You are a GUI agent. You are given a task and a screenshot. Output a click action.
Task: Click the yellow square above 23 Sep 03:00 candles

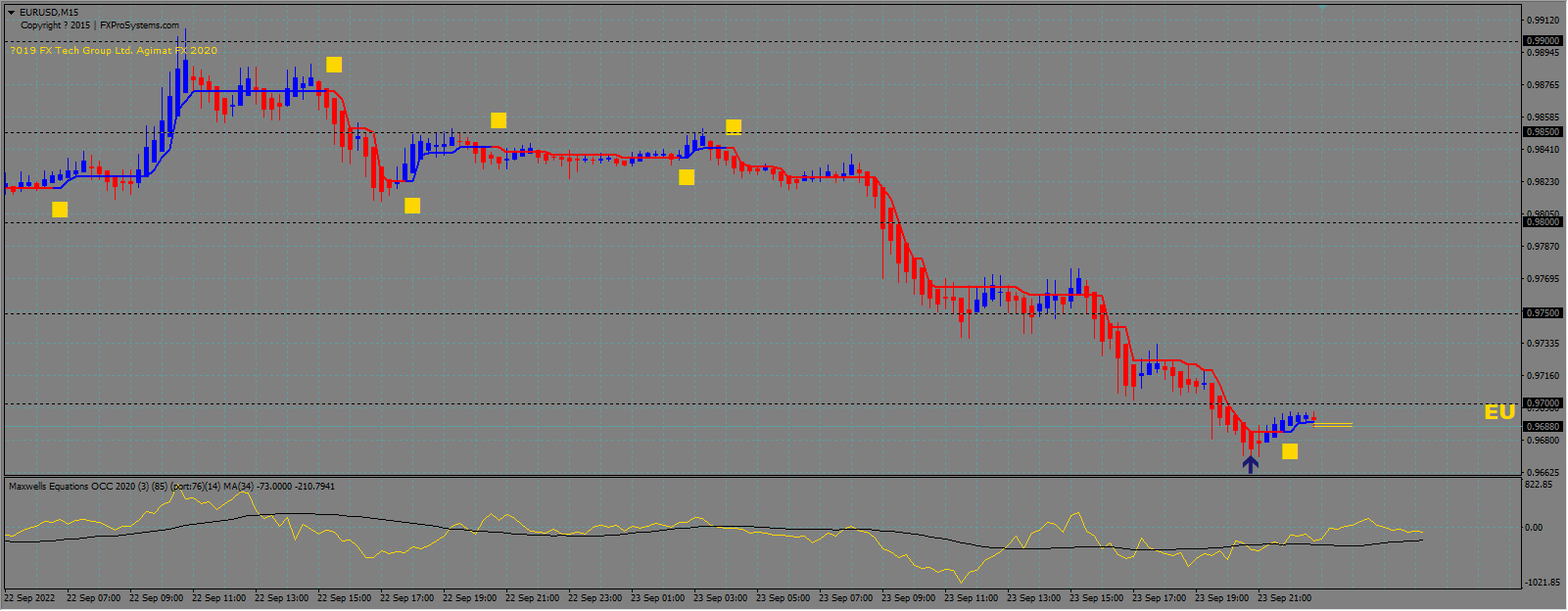734,126
